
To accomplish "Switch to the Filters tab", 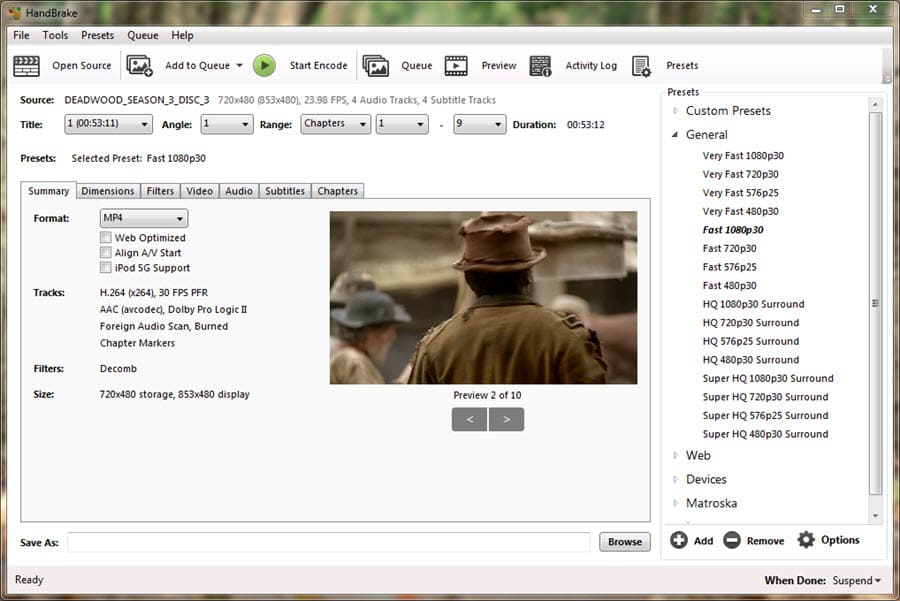I will [x=160, y=191].
